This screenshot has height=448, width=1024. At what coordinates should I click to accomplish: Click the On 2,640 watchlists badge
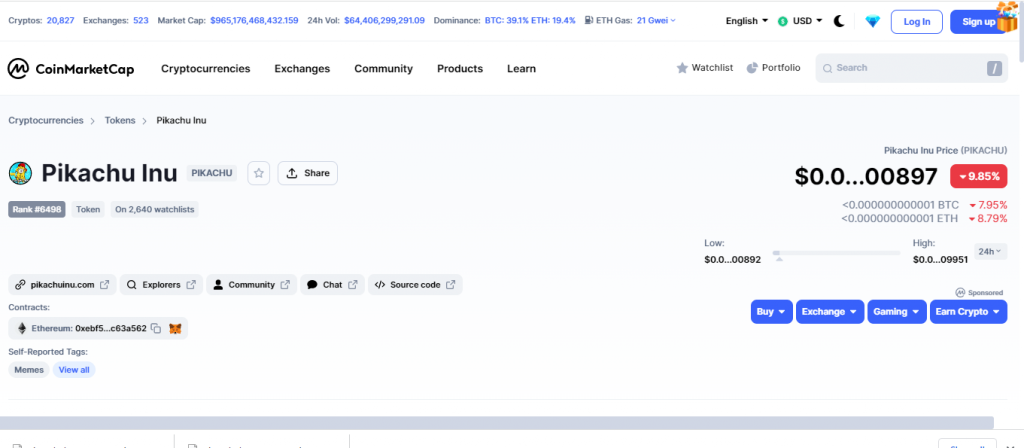coord(155,210)
